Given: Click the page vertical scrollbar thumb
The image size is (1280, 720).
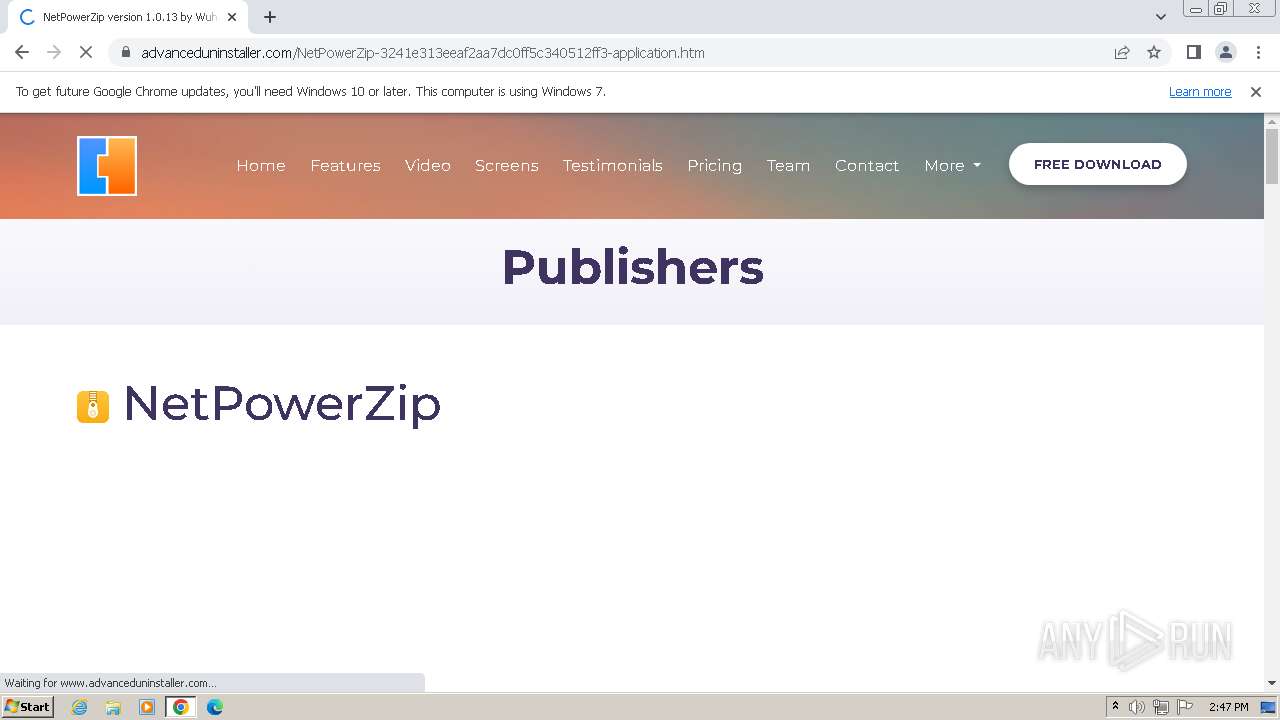Looking at the screenshot, I should tap(1272, 156).
